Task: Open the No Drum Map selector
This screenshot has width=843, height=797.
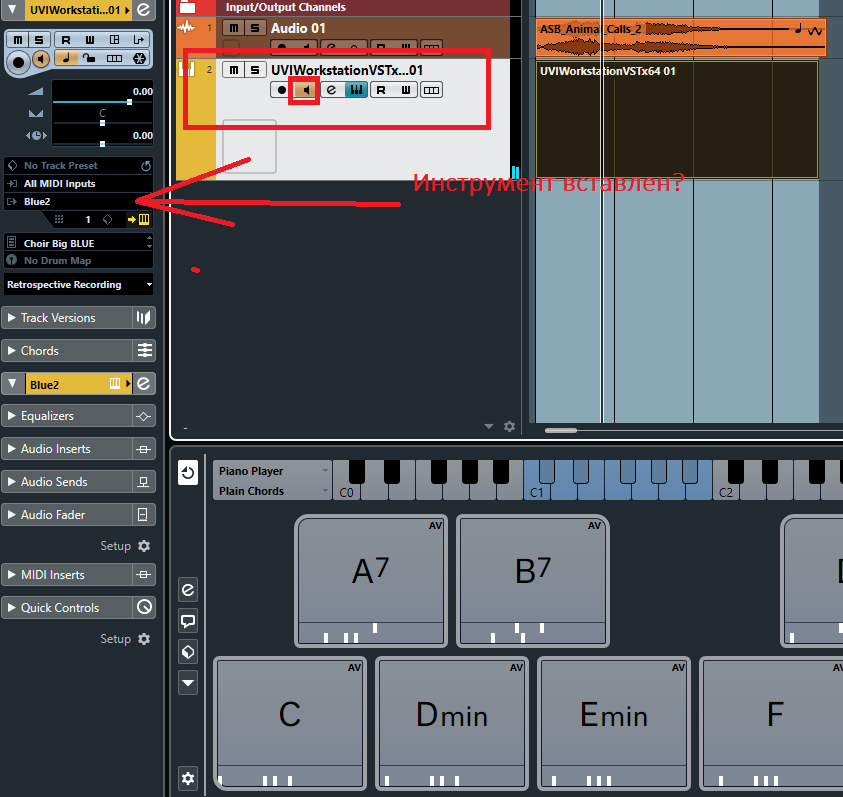Action: point(78,261)
